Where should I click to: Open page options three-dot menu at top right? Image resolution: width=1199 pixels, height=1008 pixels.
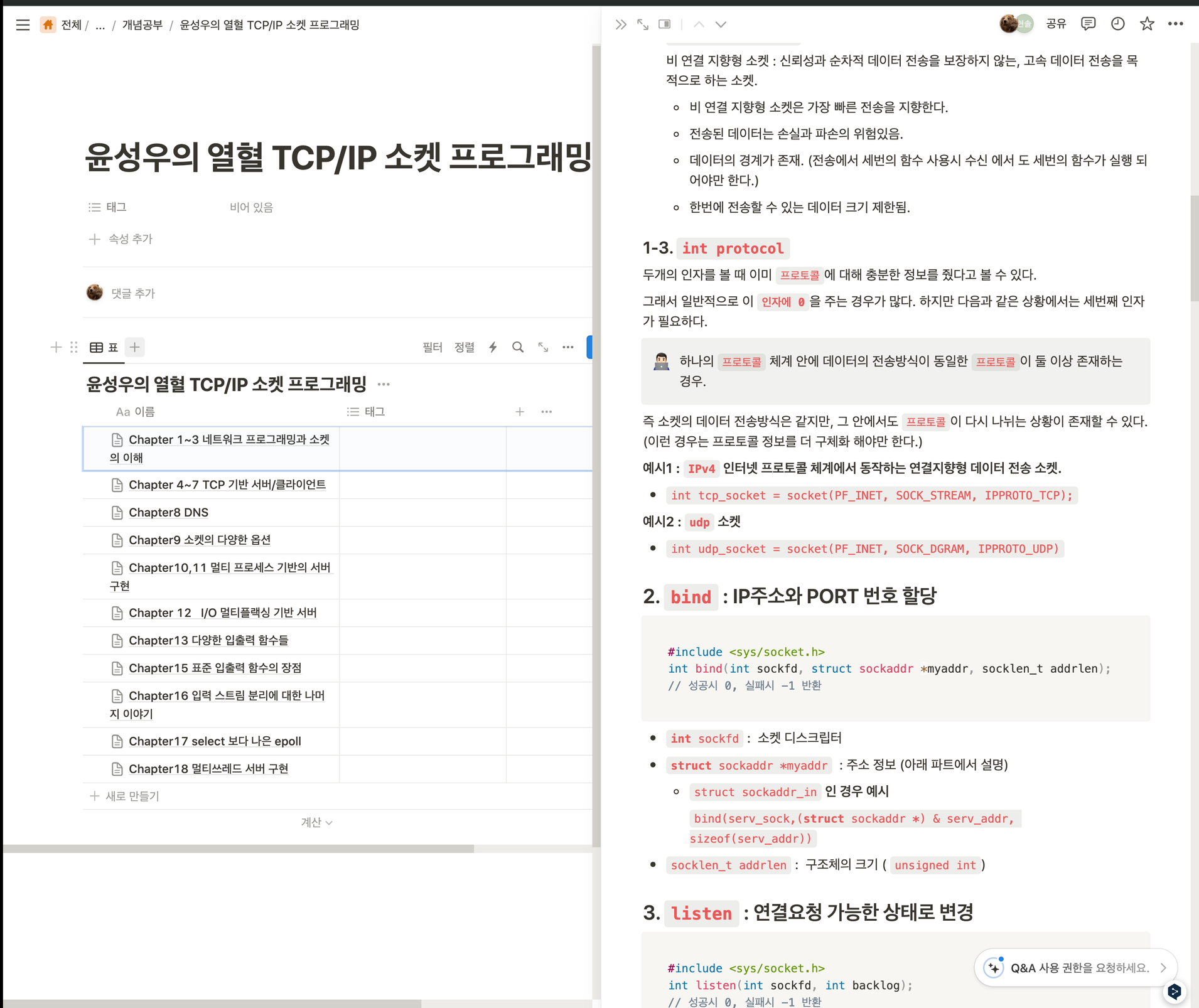point(1176,24)
